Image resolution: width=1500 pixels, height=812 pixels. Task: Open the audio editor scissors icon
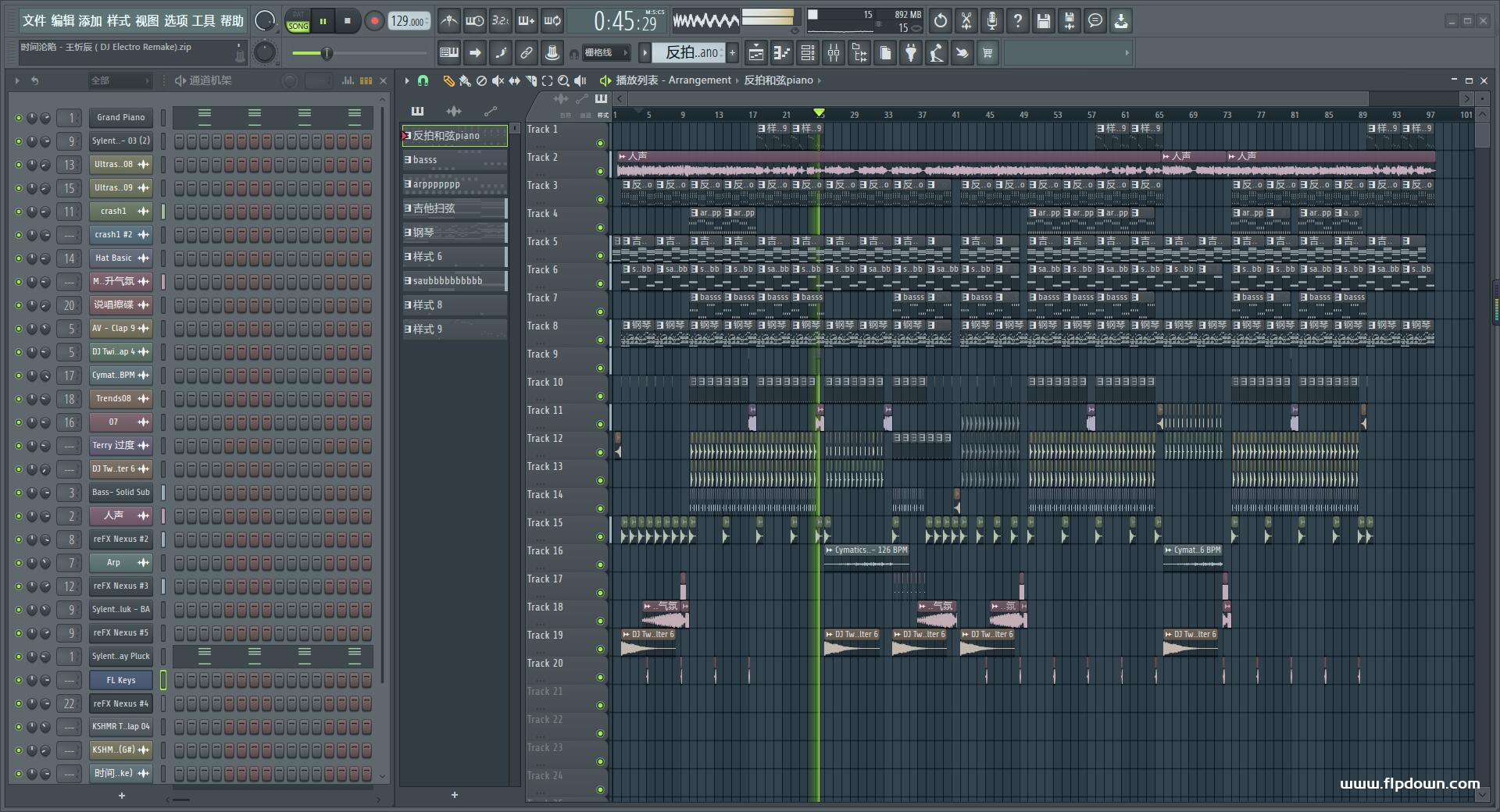pos(966,21)
